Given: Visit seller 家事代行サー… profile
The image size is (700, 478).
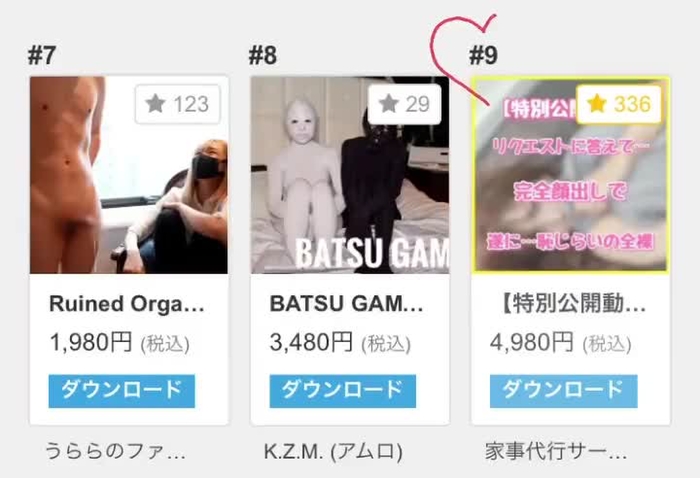Looking at the screenshot, I should [x=556, y=451].
